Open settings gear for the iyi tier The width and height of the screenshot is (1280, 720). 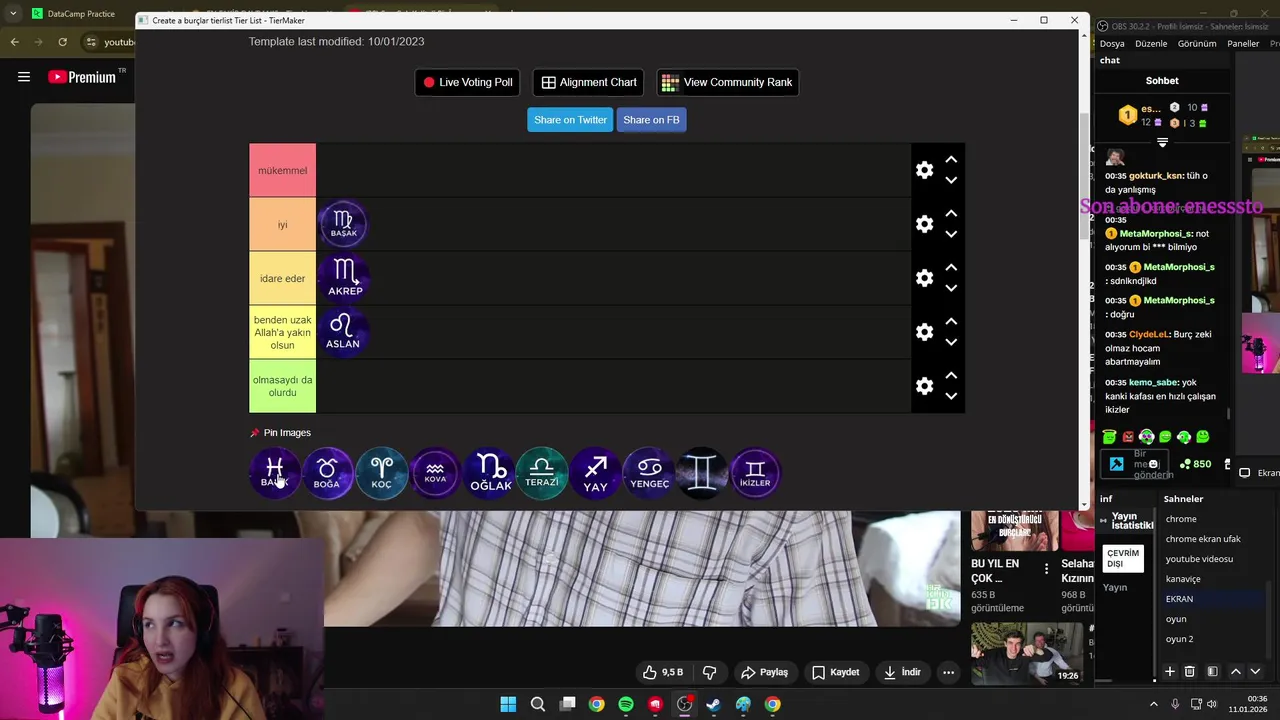[x=924, y=224]
